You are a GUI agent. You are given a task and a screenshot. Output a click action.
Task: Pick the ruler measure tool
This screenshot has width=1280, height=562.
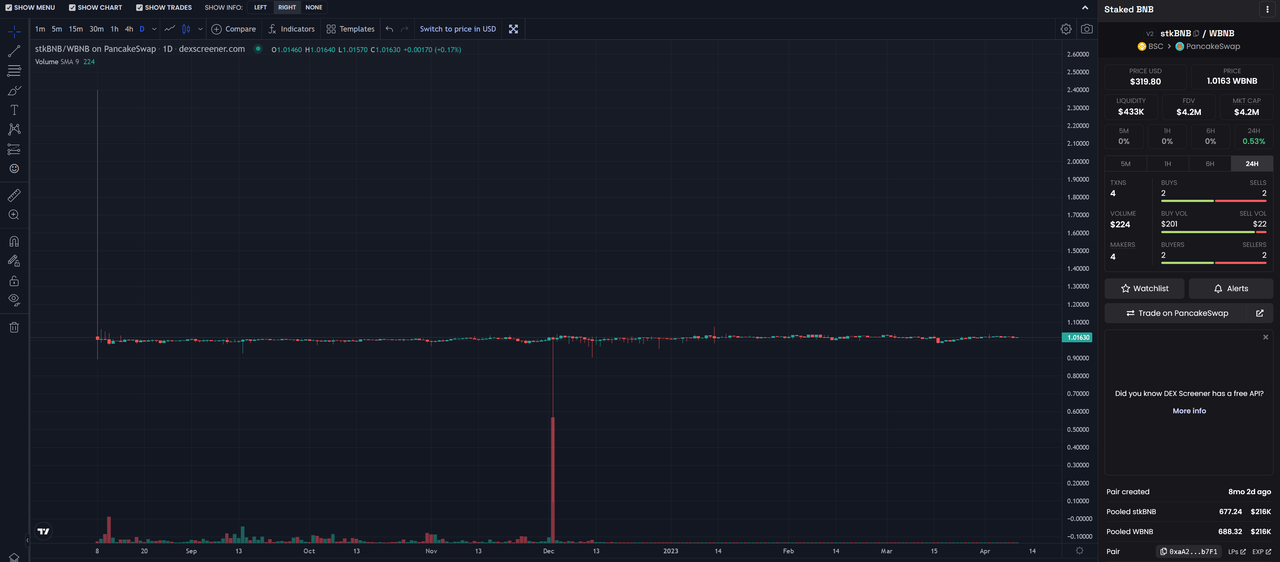[14, 195]
